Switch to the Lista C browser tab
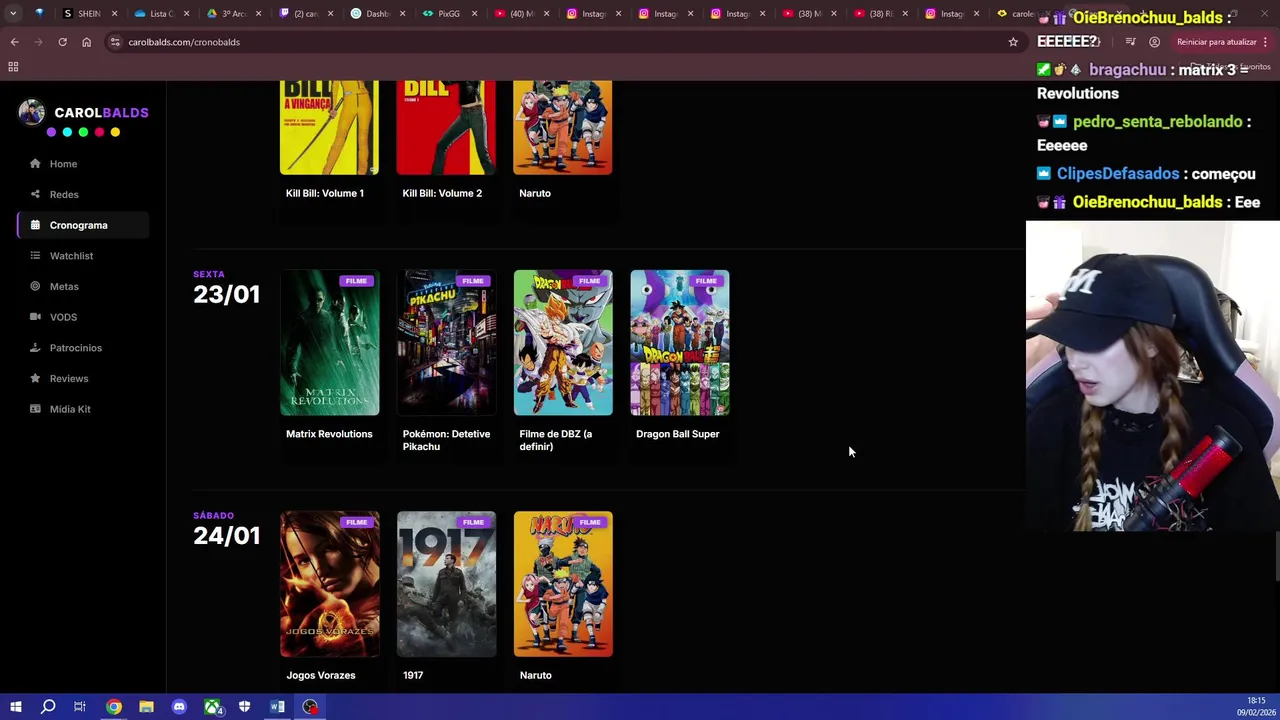 point(162,14)
